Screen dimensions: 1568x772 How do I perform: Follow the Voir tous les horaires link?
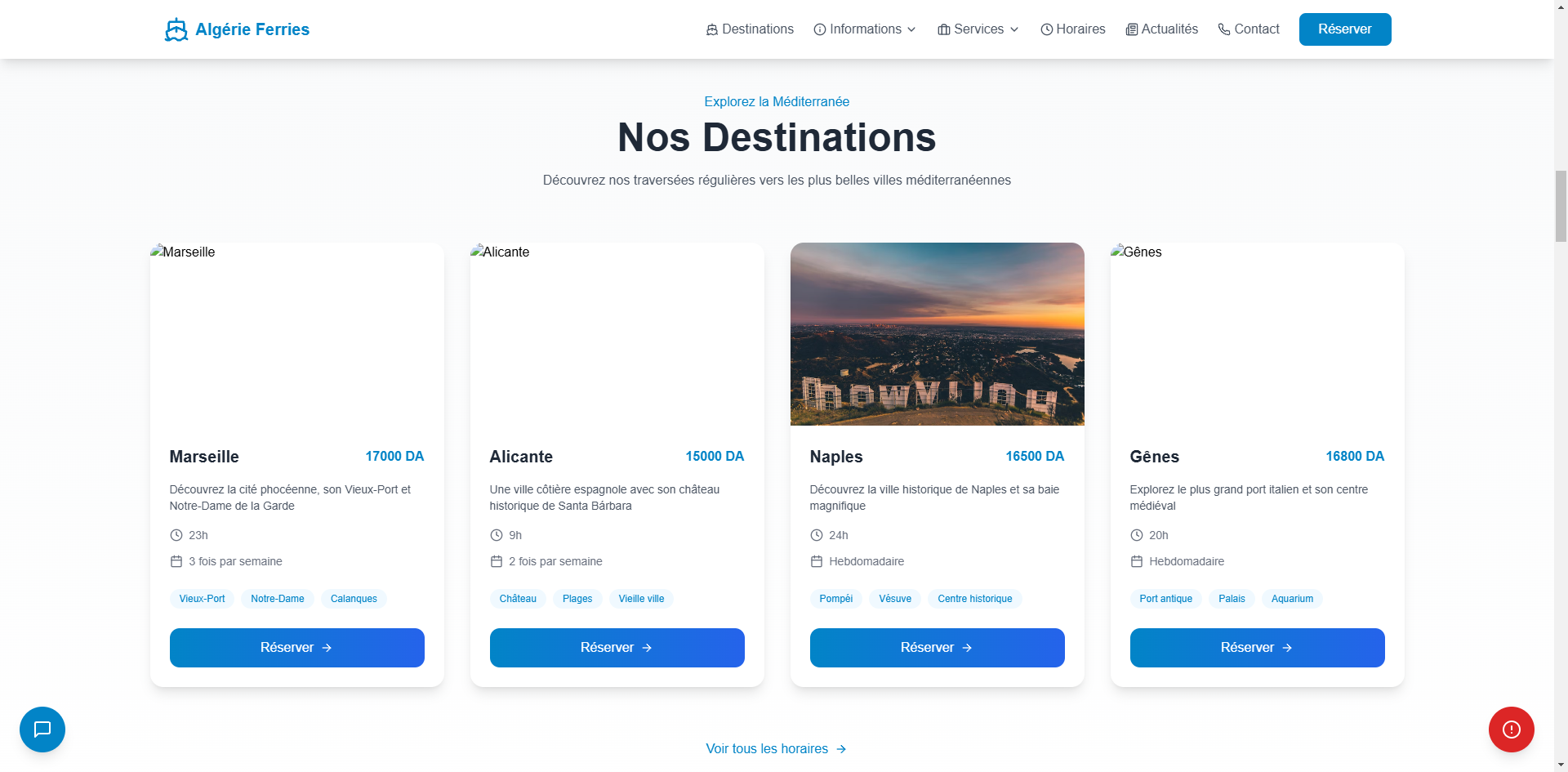click(777, 749)
